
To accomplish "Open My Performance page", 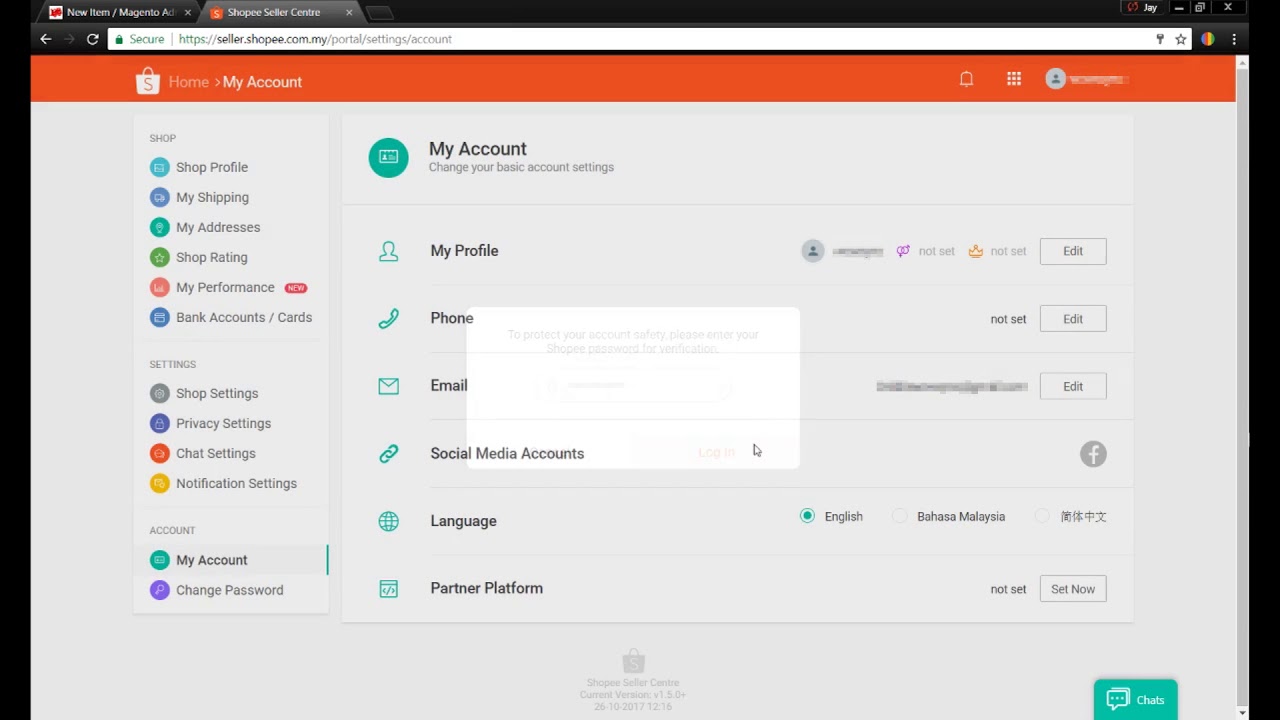I will coord(225,287).
